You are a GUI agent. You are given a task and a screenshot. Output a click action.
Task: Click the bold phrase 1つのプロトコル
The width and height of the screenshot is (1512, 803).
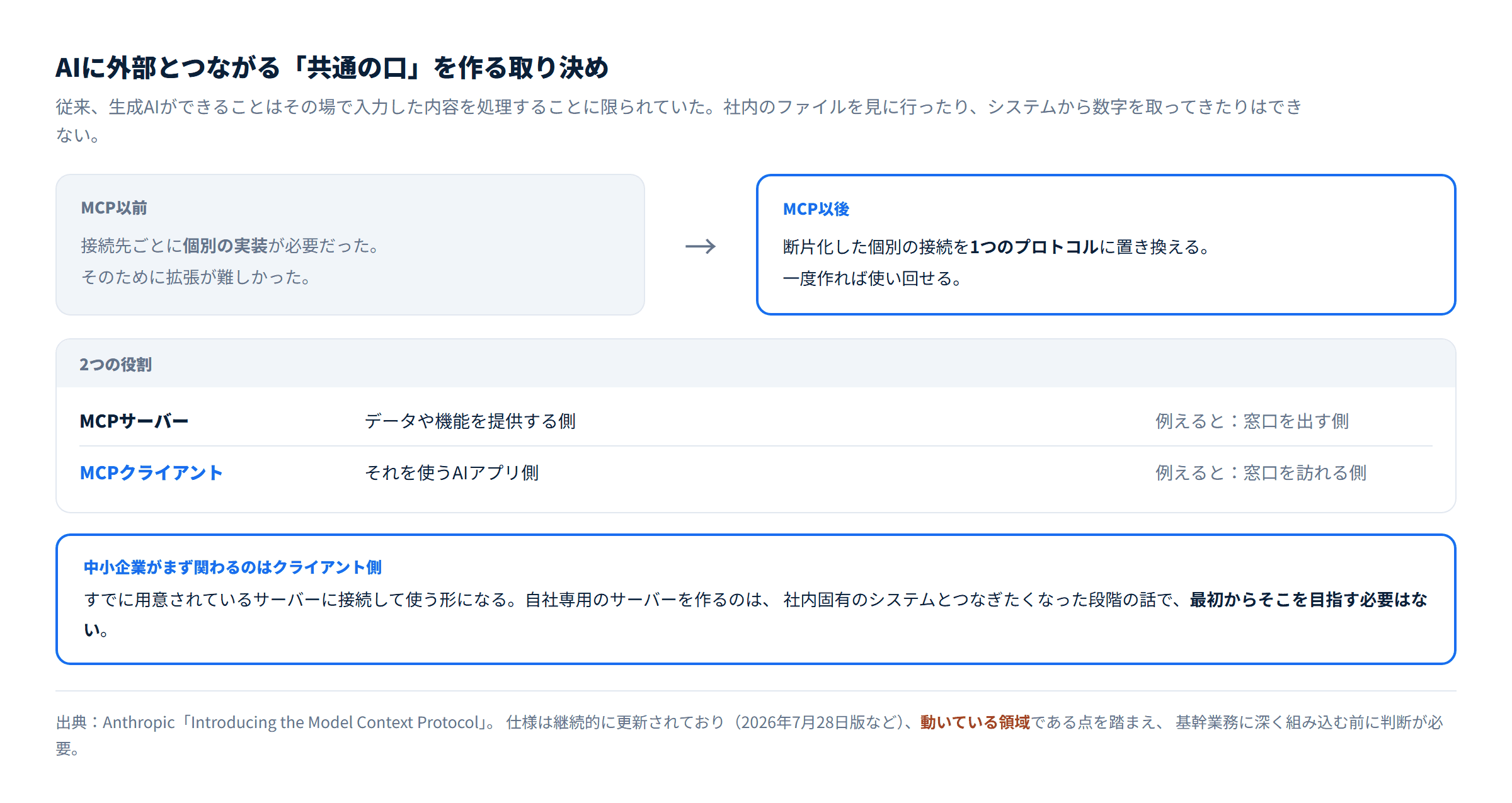pyautogui.click(x=1034, y=247)
